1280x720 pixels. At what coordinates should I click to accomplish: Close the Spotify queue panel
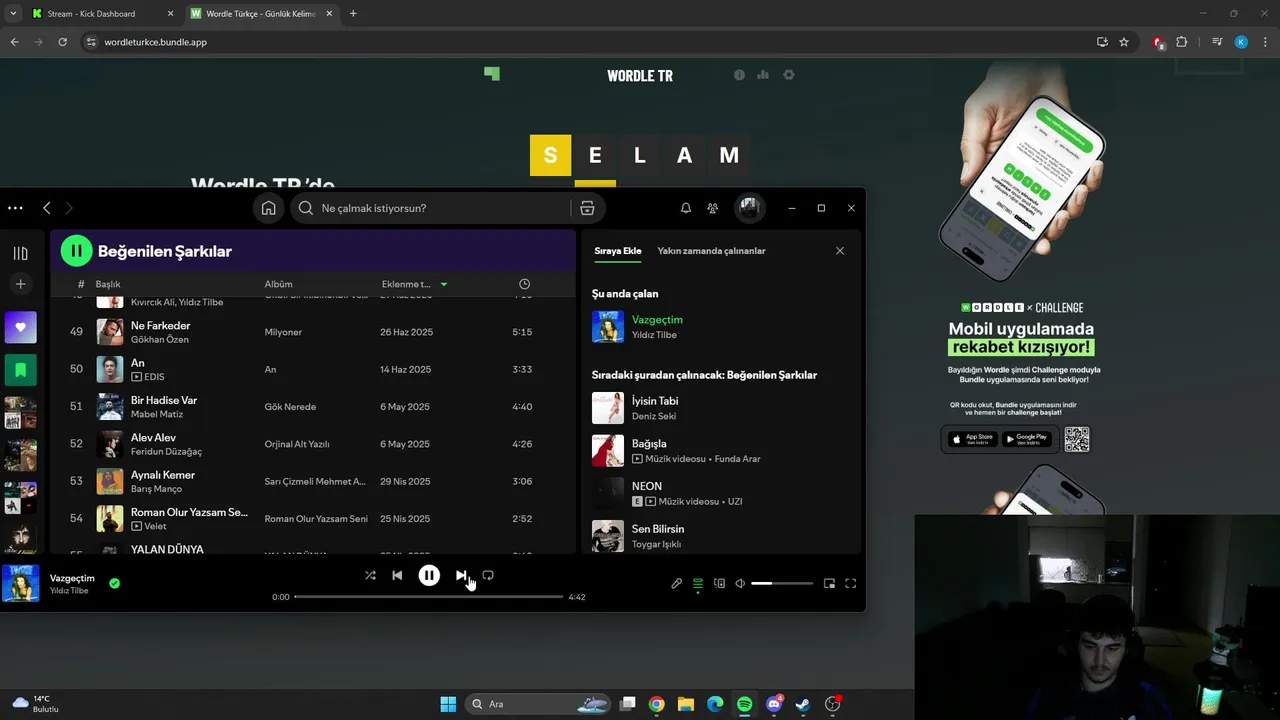[840, 251]
